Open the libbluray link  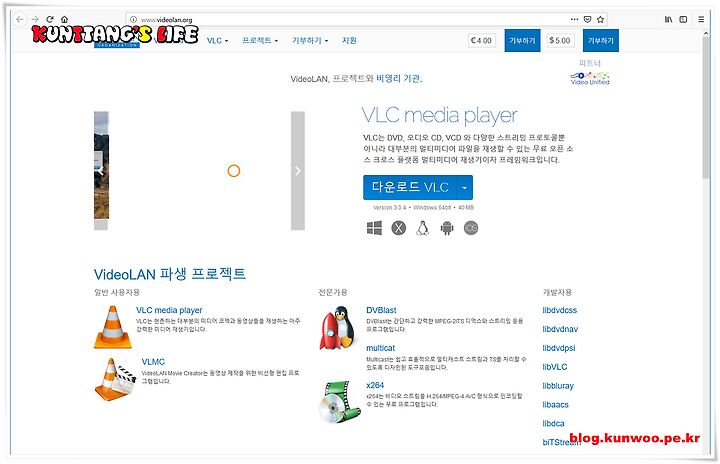tap(558, 385)
